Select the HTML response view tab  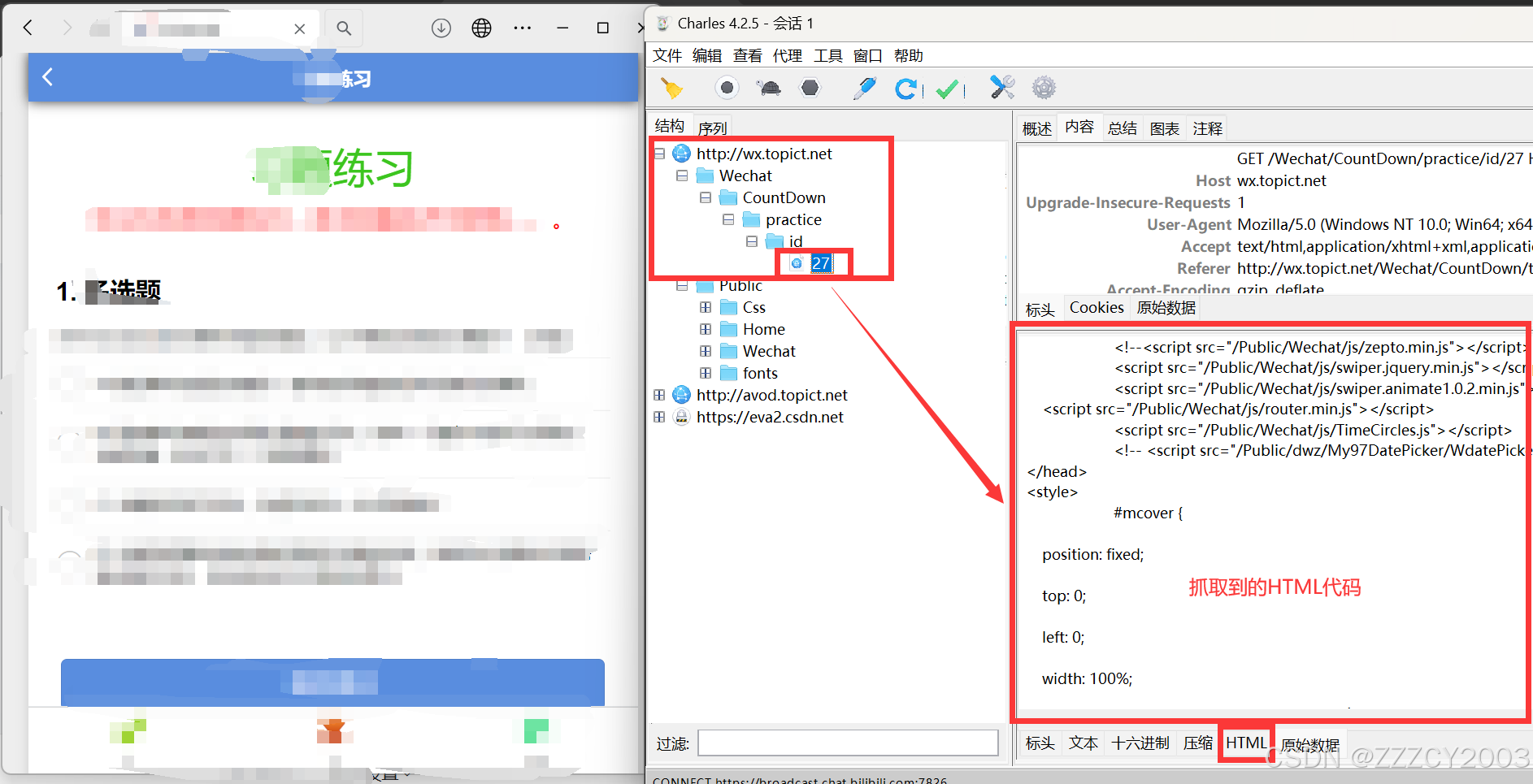pos(1245,743)
